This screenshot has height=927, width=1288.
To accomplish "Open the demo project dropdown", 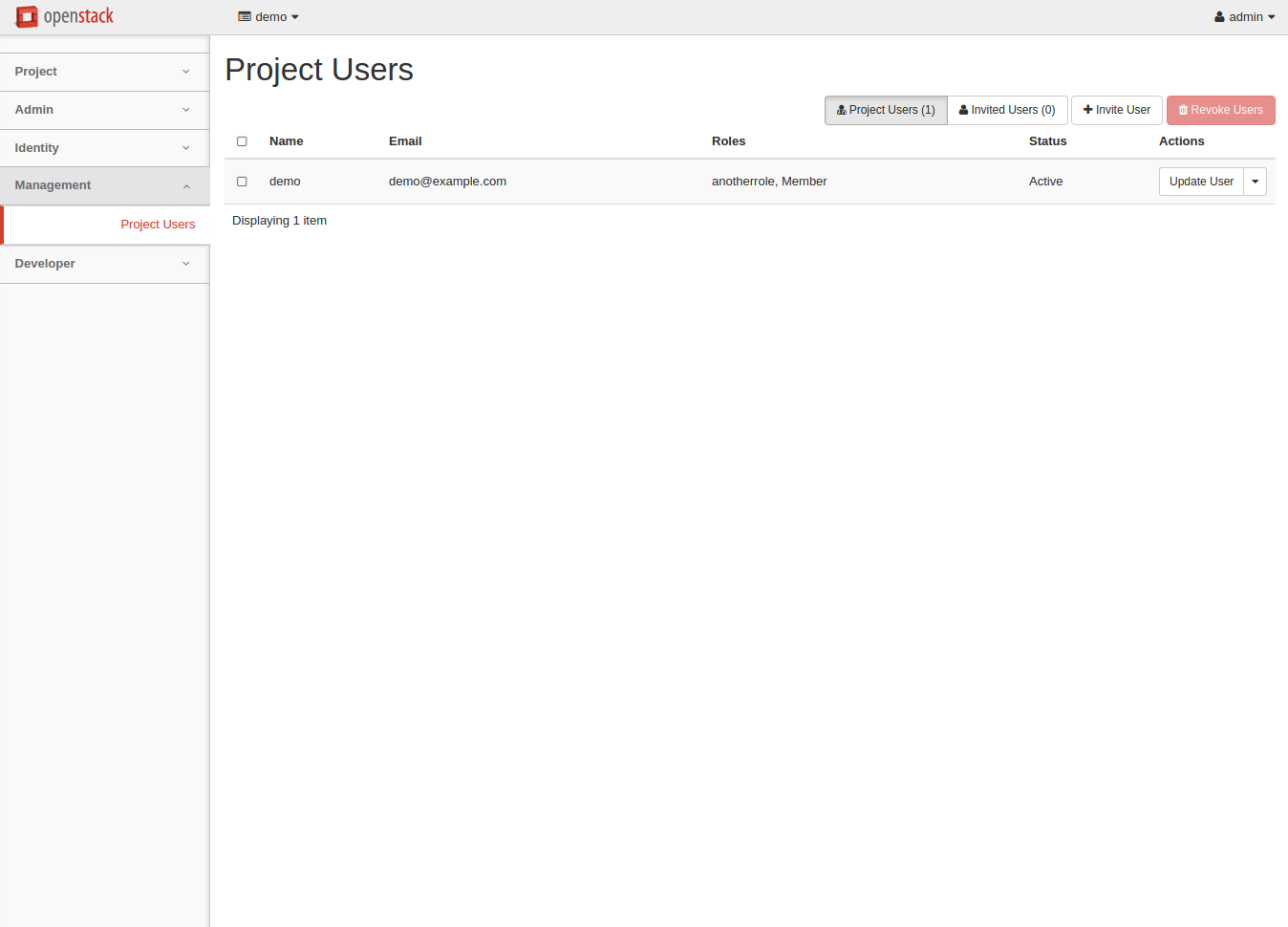I will click(268, 17).
